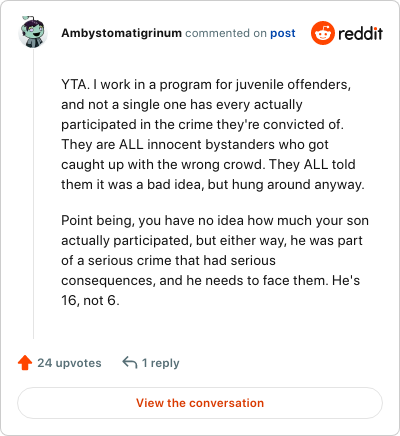Image resolution: width=400 pixels, height=436 pixels.
Task: Click the "commented on" text in header
Action: [226, 33]
